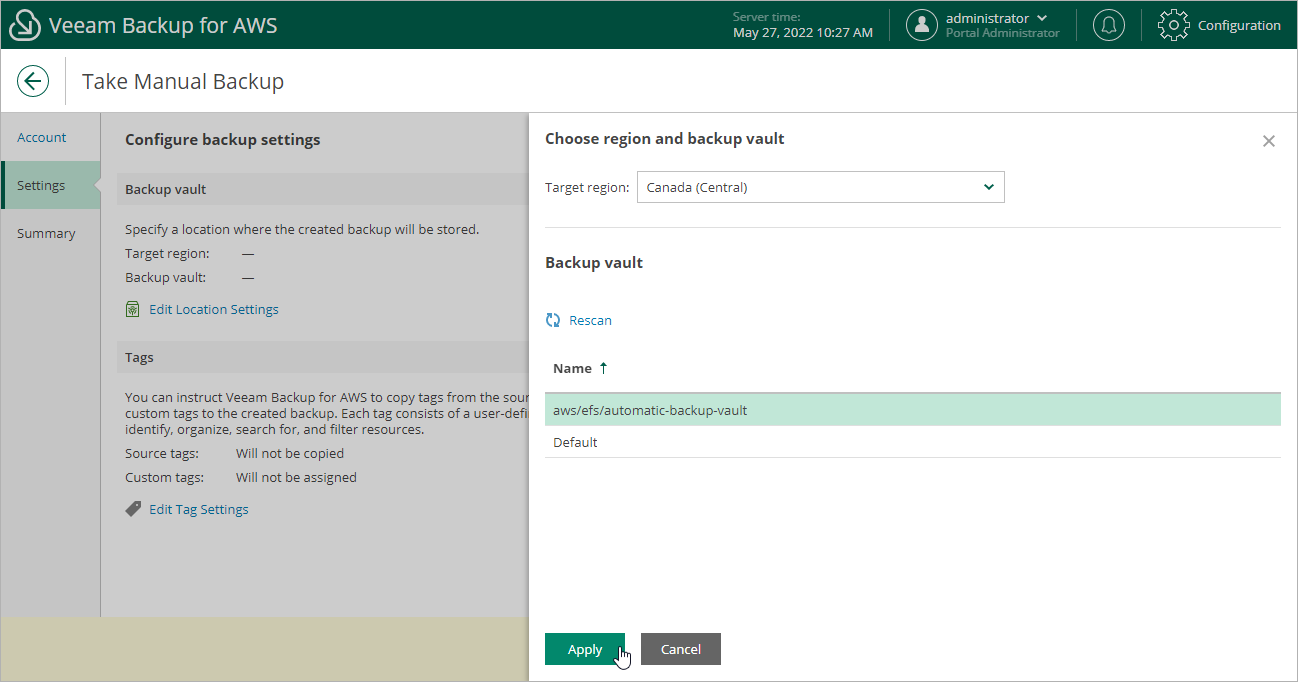This screenshot has height=682, width=1298.
Task: Click the Cancel button
Action: [681, 649]
